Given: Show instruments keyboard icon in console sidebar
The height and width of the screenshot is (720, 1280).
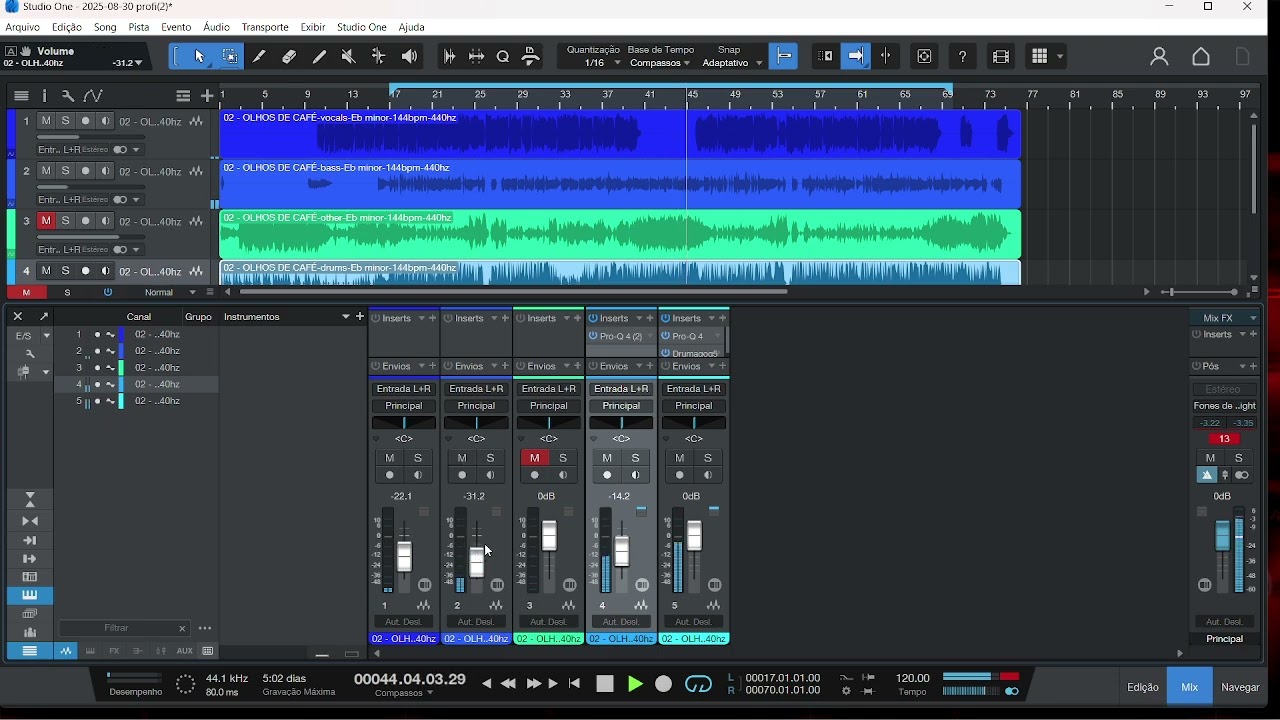Looking at the screenshot, I should [x=30, y=596].
